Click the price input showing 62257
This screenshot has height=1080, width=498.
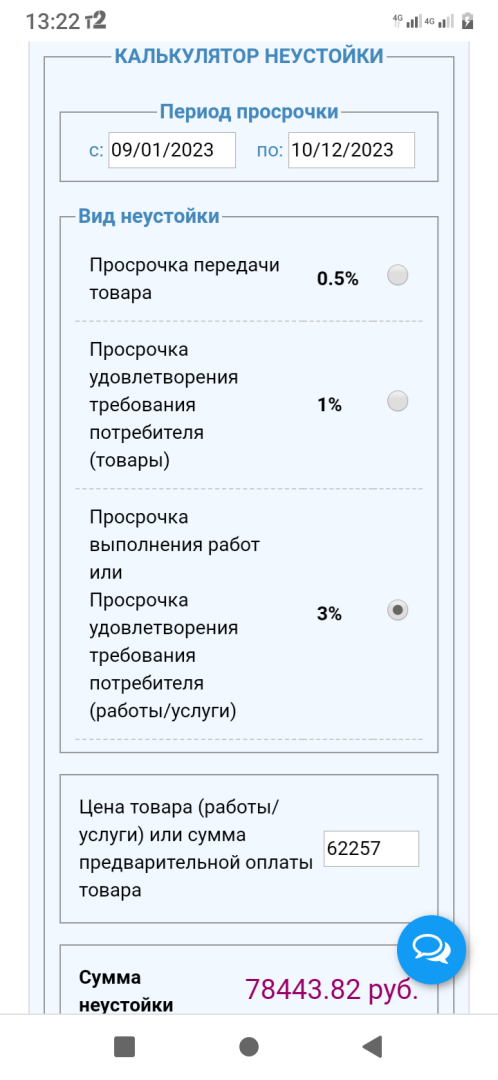tap(371, 849)
